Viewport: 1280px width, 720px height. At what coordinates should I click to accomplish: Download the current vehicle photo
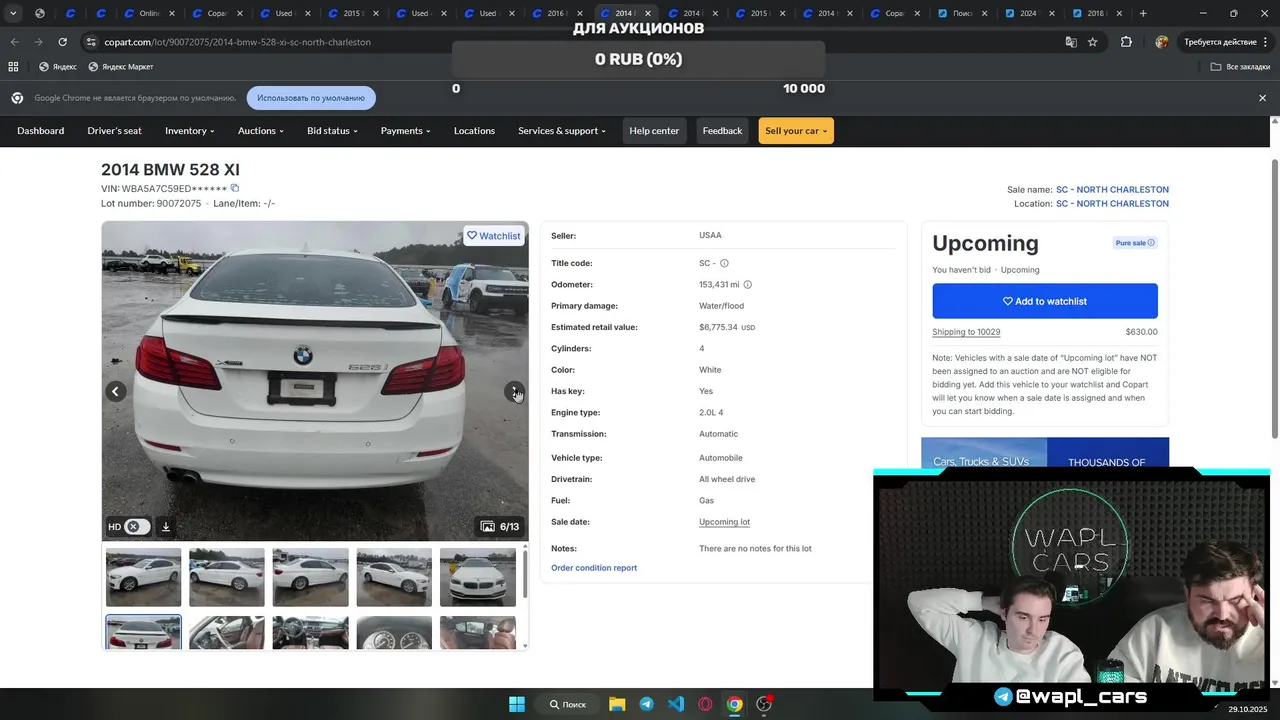pyautogui.click(x=166, y=527)
